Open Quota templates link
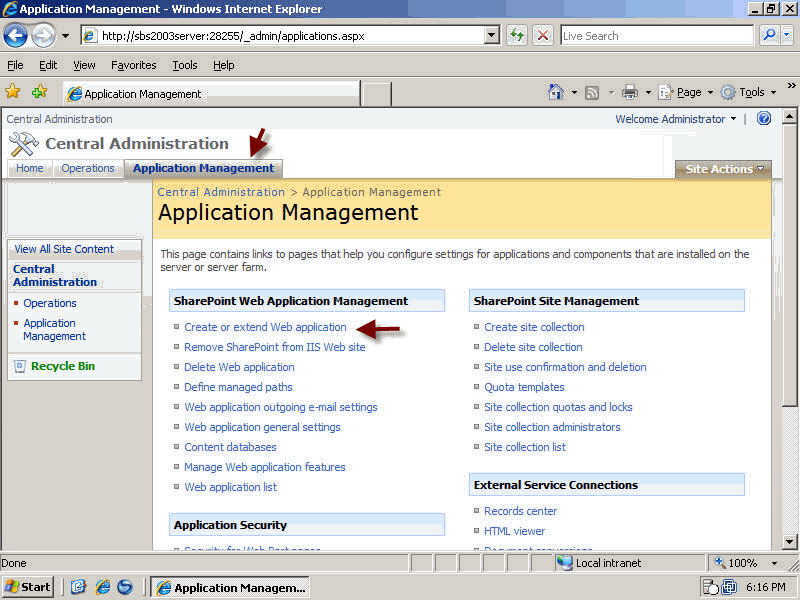800x600 pixels. (x=524, y=387)
